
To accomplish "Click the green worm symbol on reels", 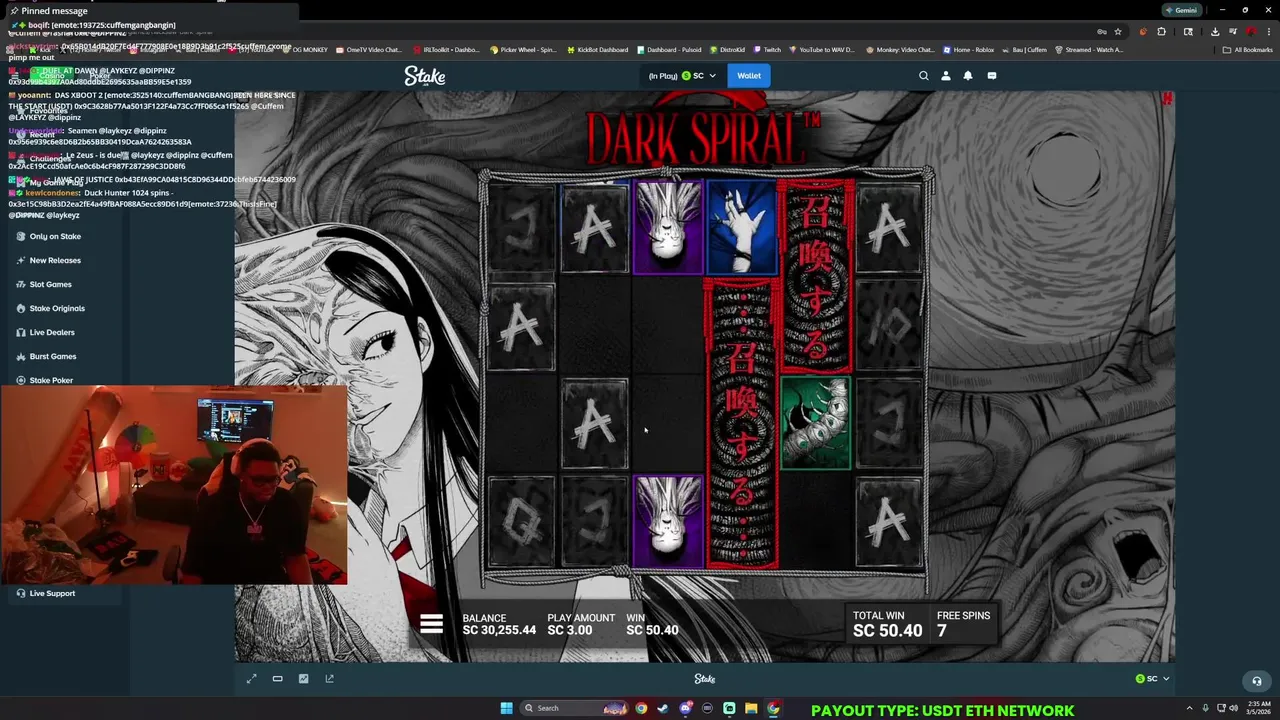I will coord(815,422).
